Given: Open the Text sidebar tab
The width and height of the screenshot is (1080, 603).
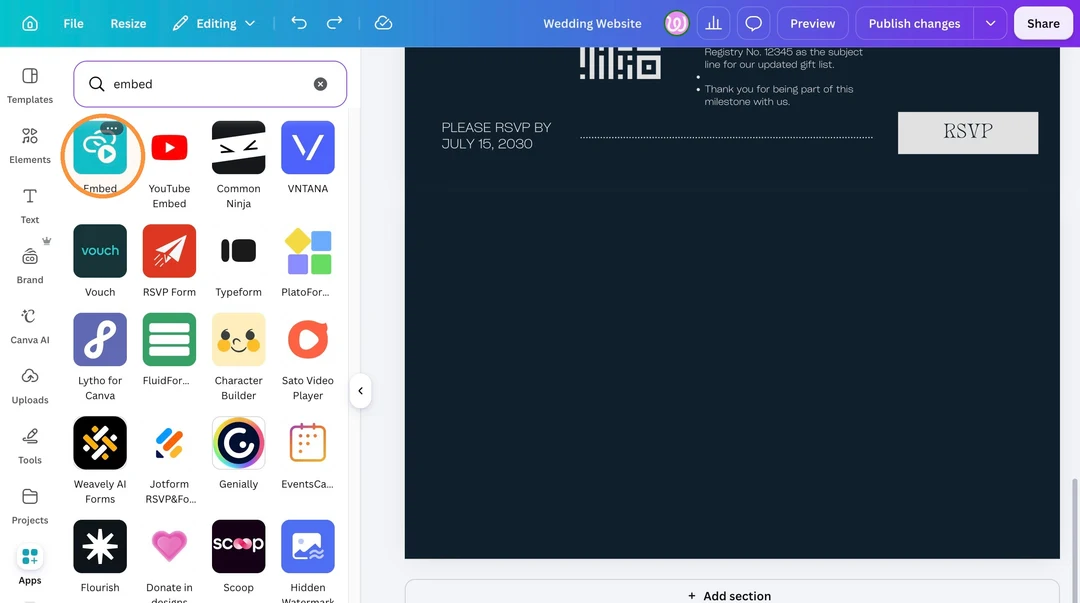Looking at the screenshot, I should 30,206.
